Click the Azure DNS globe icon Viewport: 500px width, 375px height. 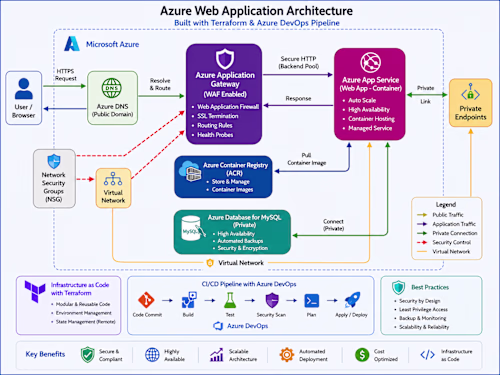click(x=112, y=88)
